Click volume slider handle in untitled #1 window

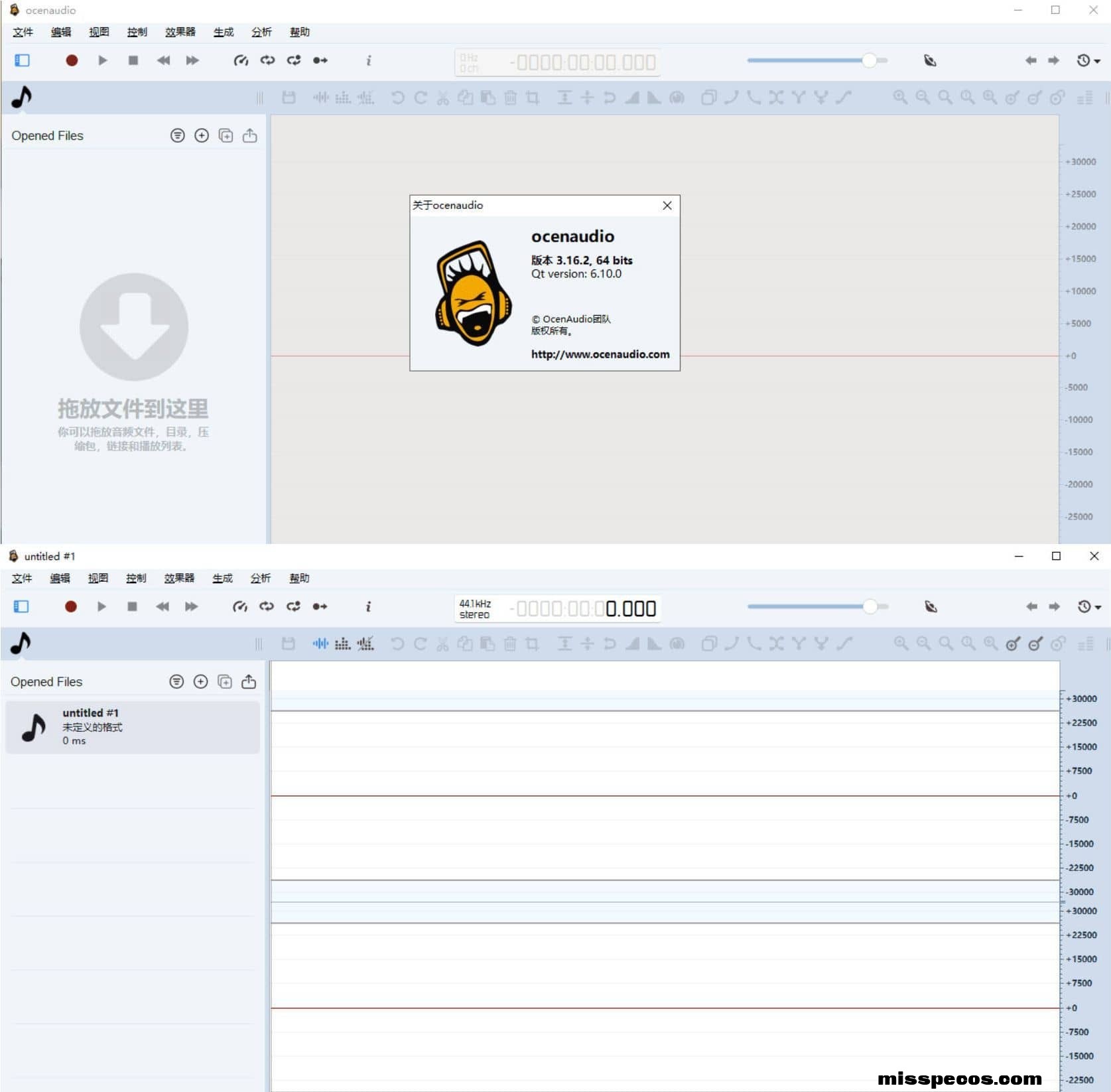(870, 606)
